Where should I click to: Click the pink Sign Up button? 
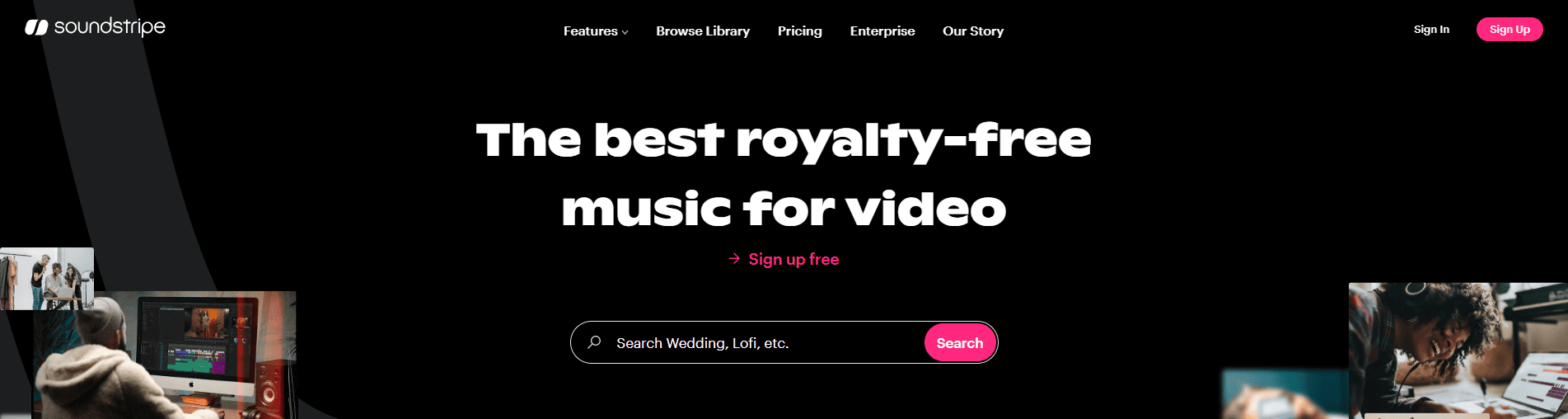[1509, 30]
